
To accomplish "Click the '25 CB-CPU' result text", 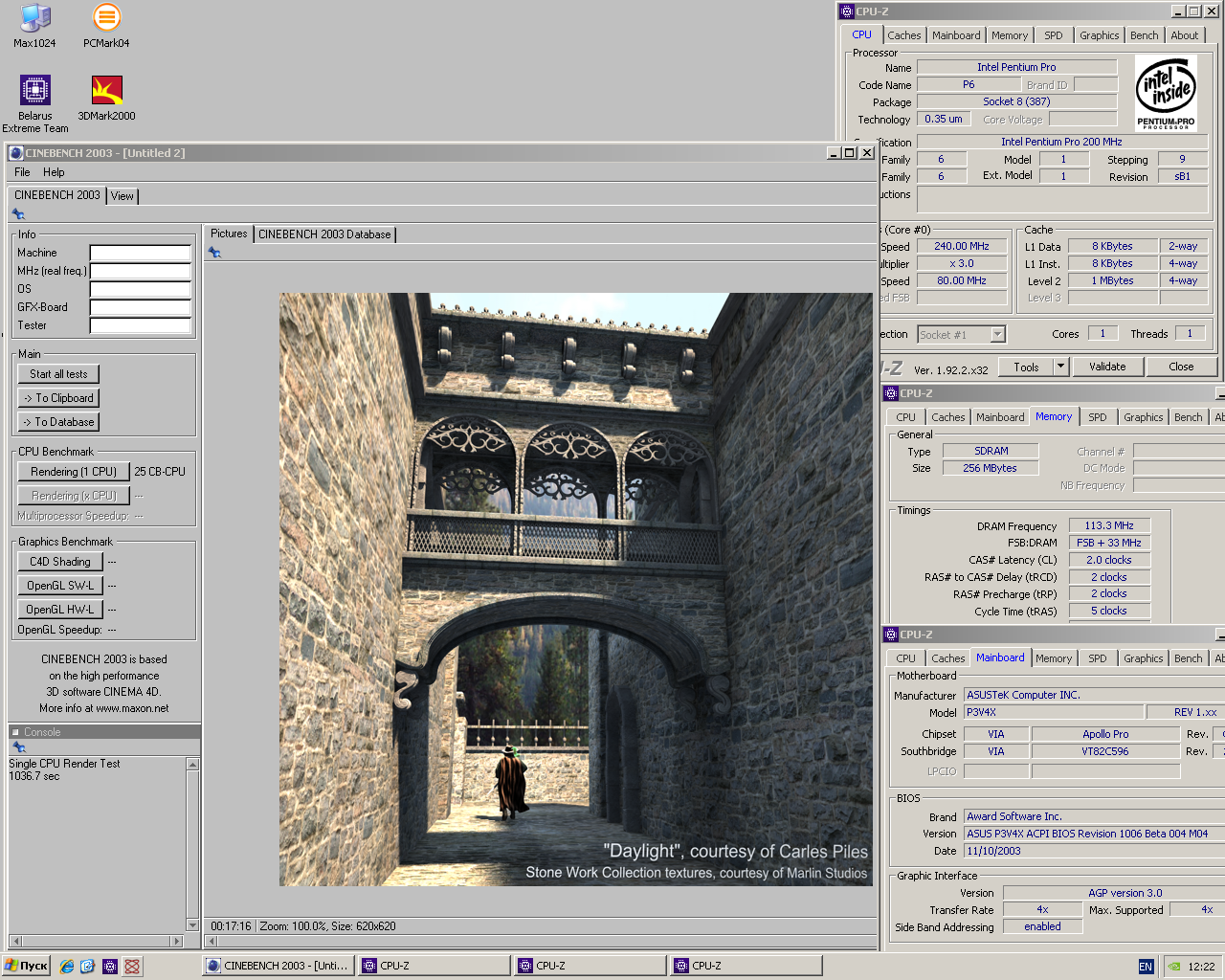I will 160,472.
